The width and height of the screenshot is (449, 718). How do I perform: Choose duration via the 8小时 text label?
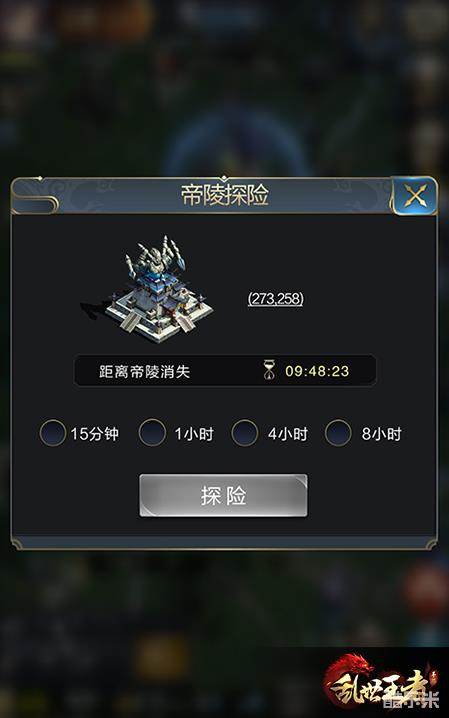(x=381, y=433)
